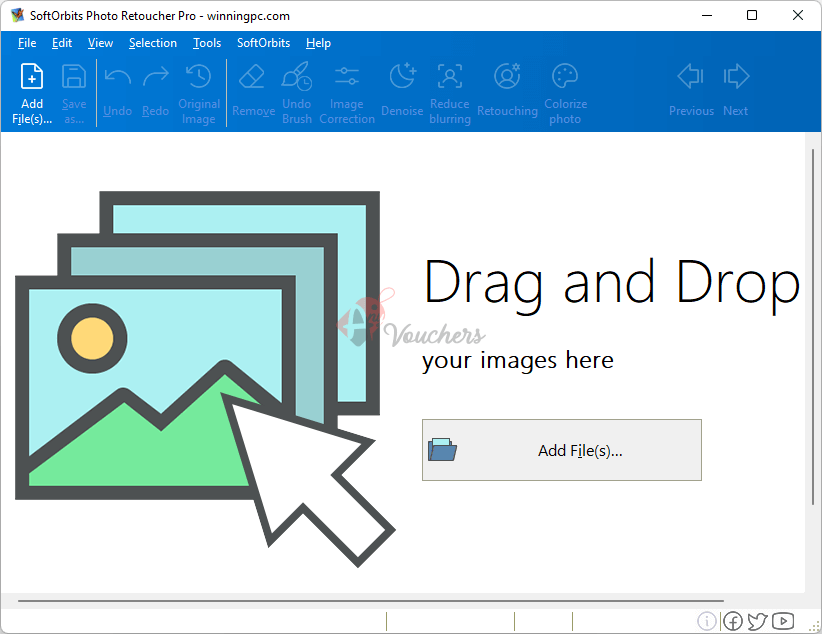
Task: Go to the Previous image
Action: tap(691, 78)
